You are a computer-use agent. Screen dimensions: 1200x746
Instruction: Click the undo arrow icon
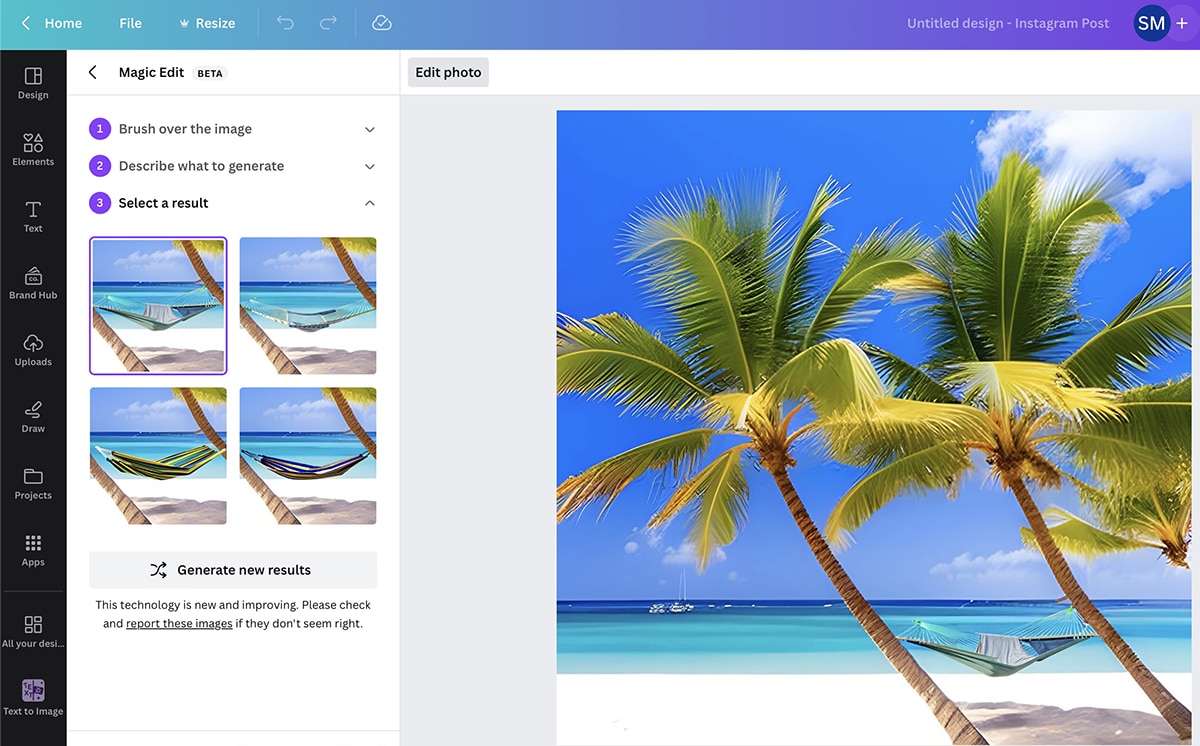[286, 23]
